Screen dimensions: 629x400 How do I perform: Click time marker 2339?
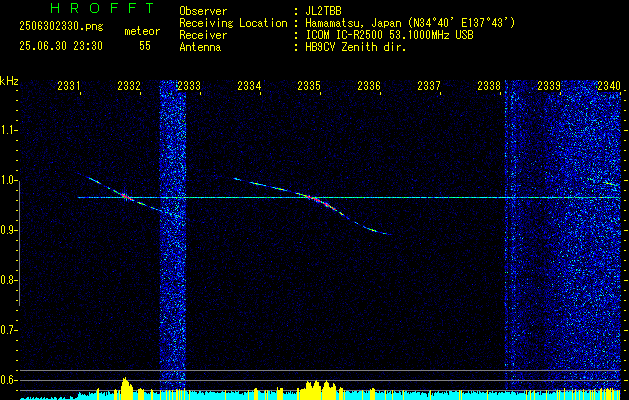tap(549, 85)
